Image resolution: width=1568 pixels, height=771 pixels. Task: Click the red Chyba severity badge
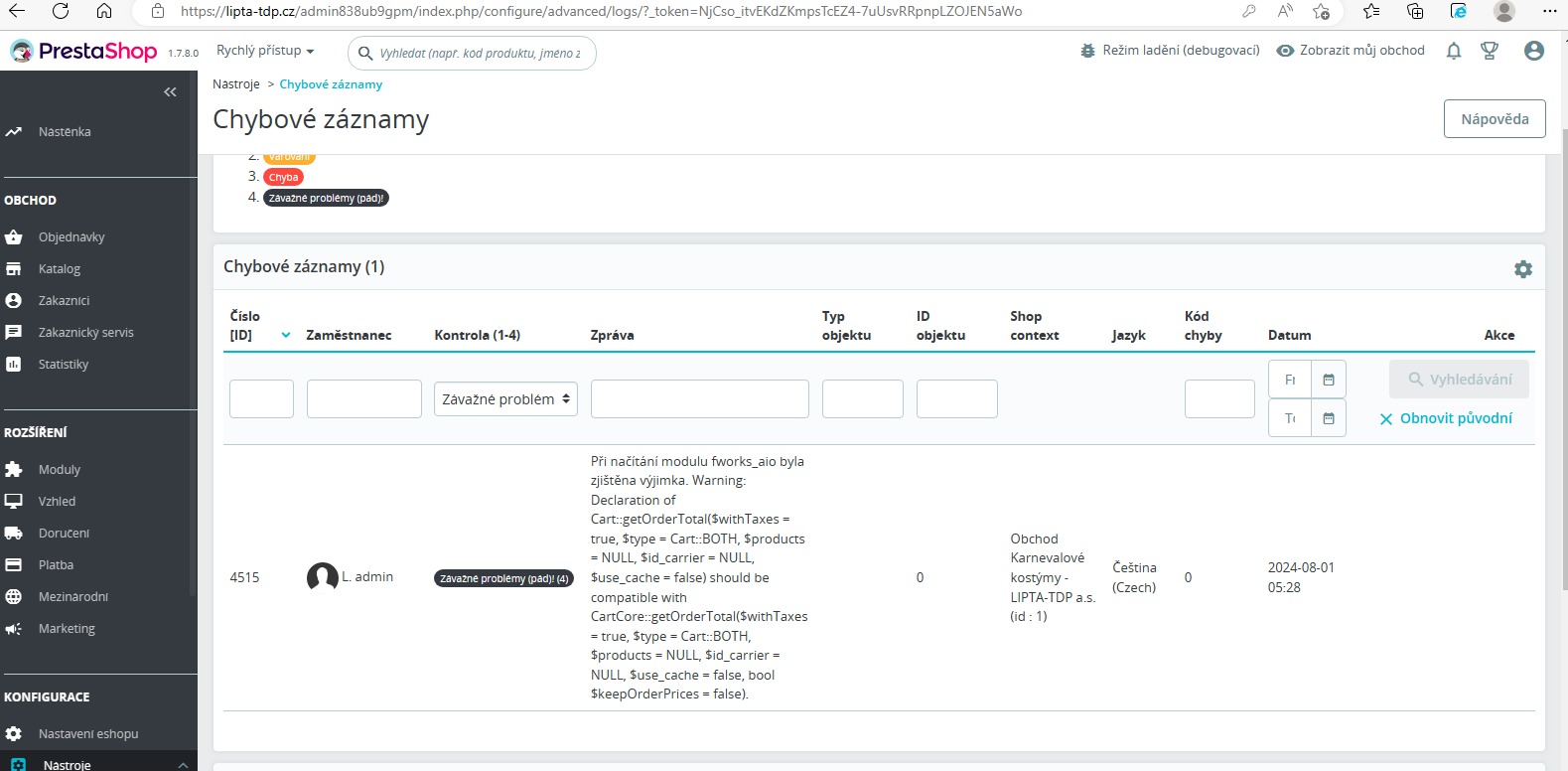pos(283,177)
